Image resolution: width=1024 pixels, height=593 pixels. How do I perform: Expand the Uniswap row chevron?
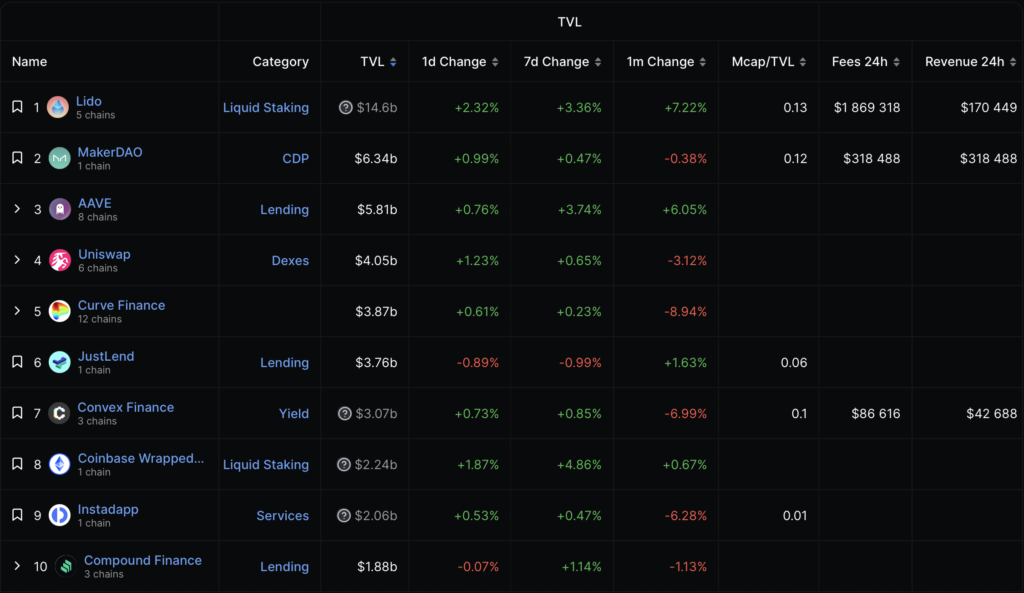tap(17, 260)
